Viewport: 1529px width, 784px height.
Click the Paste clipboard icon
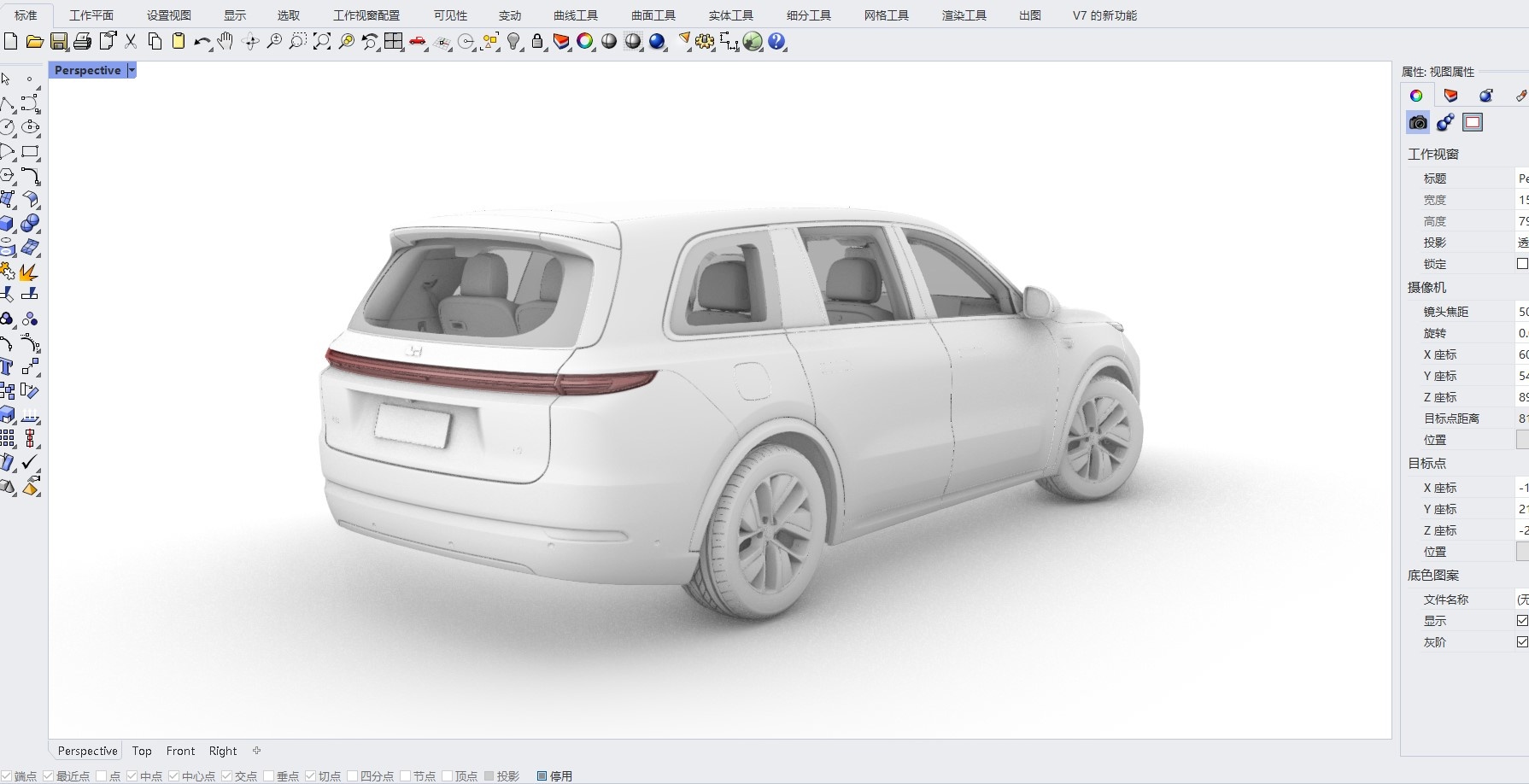(x=179, y=41)
